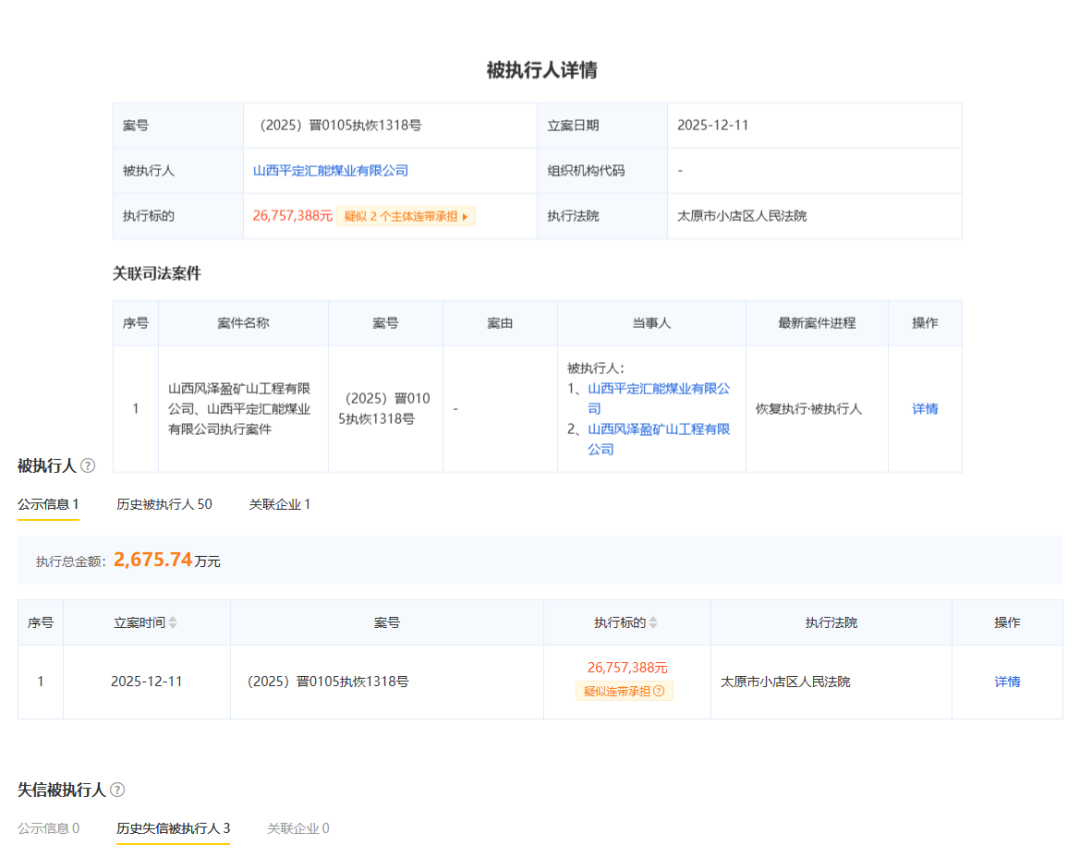Click 详情 link in 关联司法案件 table
1080x857 pixels.
[924, 408]
